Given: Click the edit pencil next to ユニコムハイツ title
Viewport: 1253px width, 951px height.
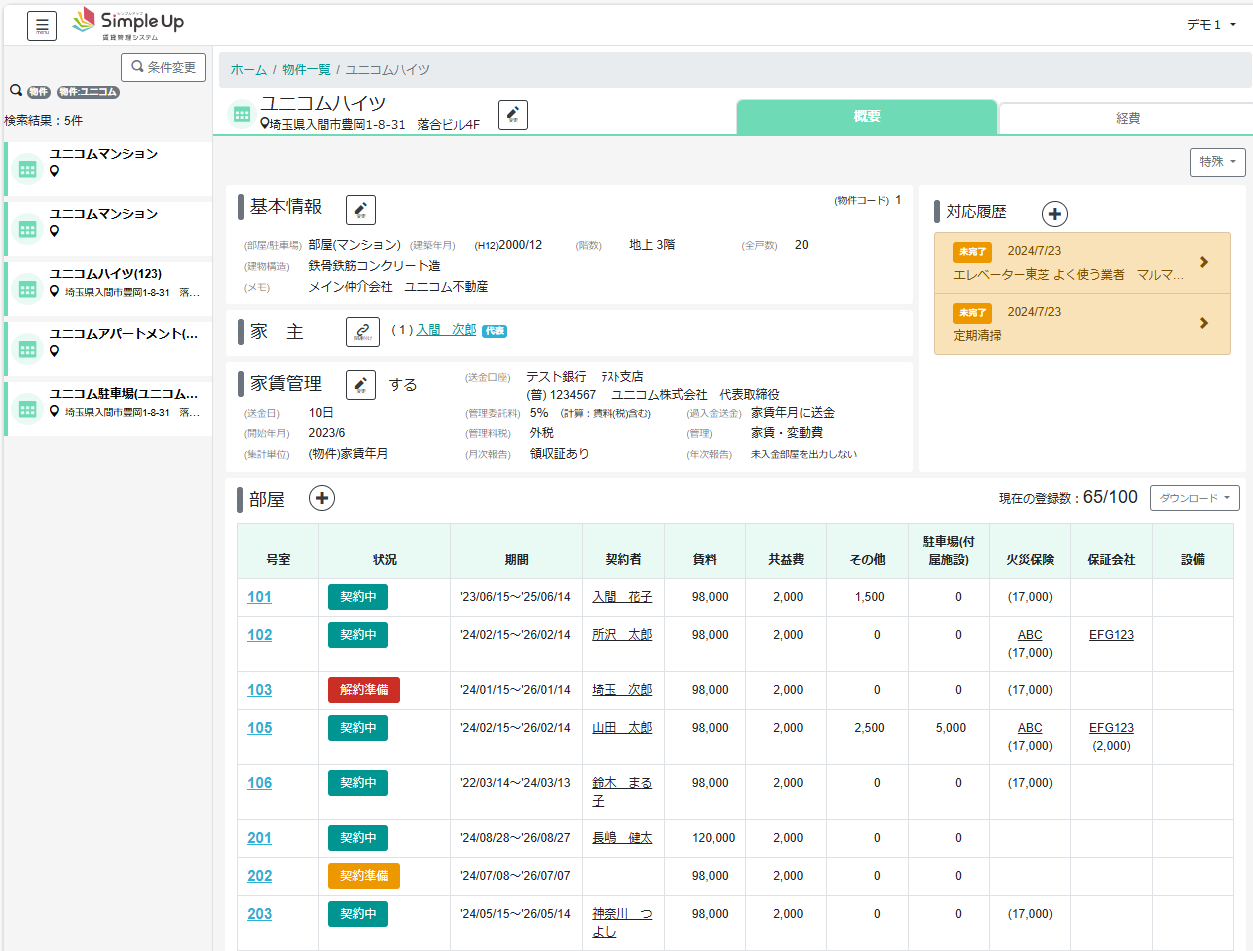Looking at the screenshot, I should pyautogui.click(x=513, y=115).
